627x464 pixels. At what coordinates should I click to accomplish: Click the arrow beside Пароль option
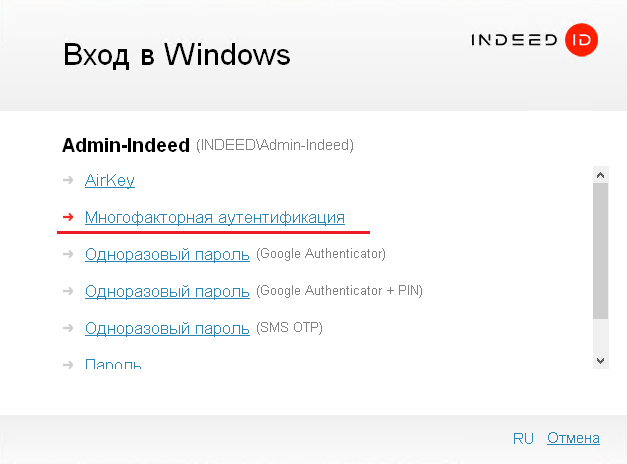pos(67,364)
